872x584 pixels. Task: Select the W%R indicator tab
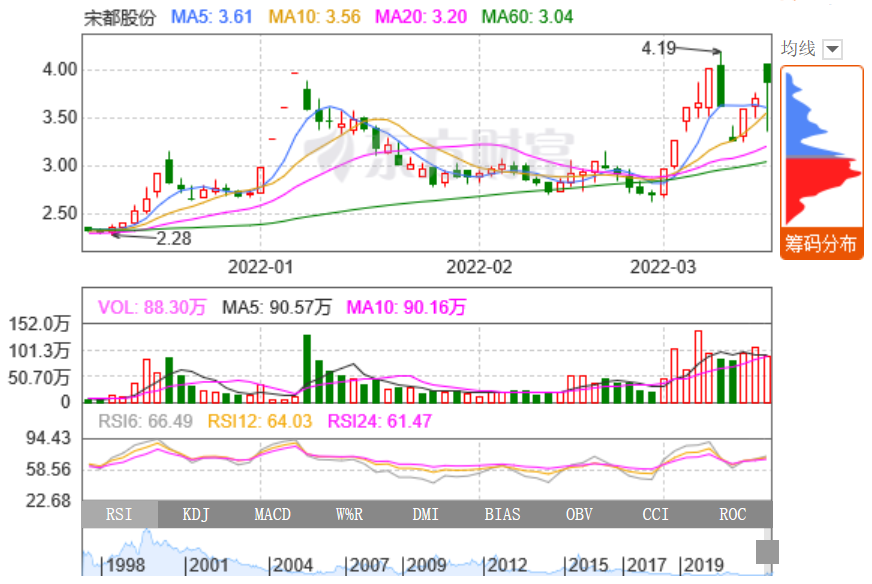pos(349,514)
